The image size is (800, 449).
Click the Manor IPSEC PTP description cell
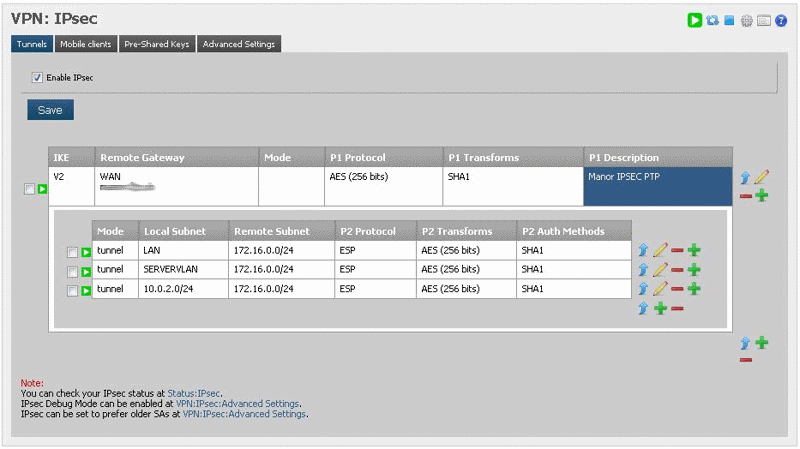[658, 186]
